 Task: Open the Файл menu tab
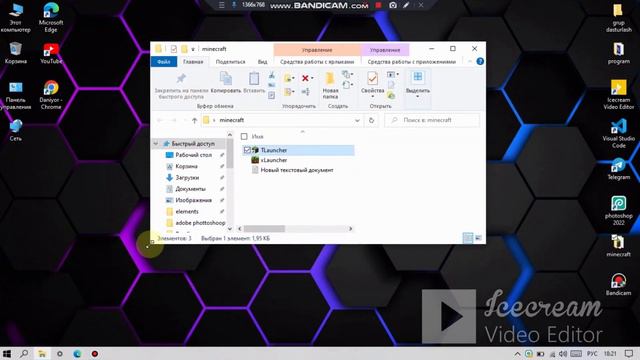click(164, 62)
